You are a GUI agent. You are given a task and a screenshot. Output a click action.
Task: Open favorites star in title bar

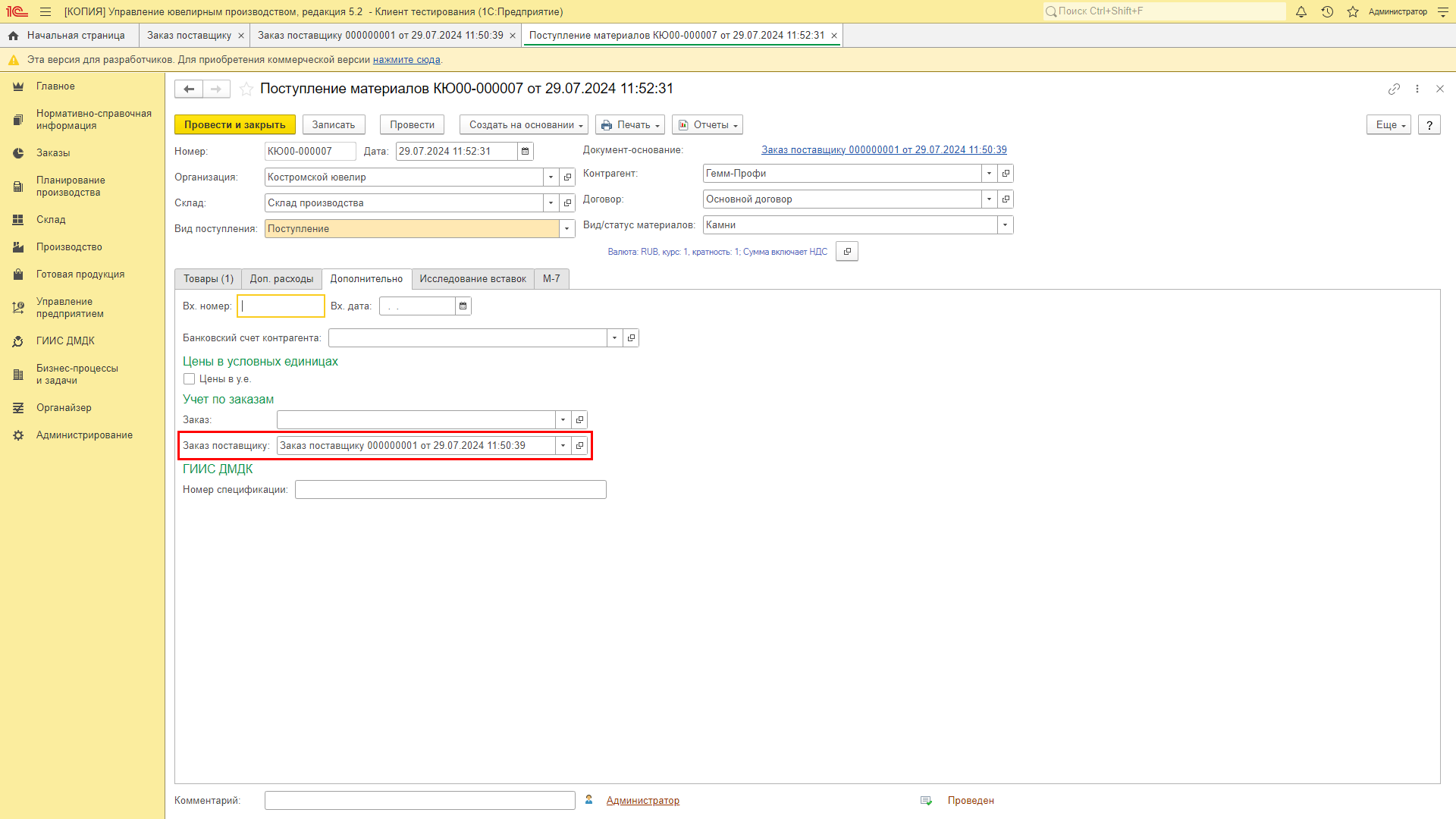1353,11
